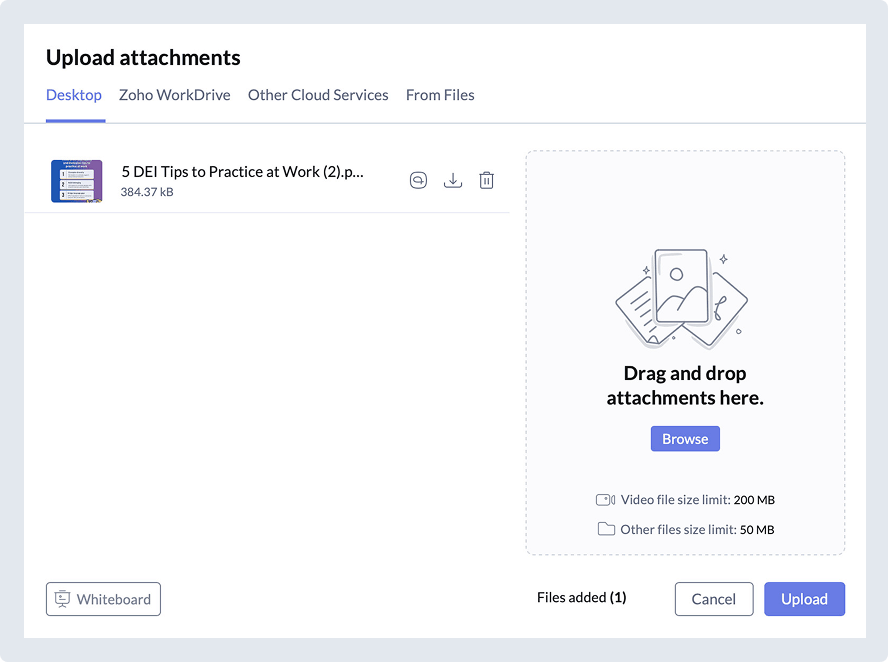Click the Upload button
This screenshot has width=888, height=662.
coord(804,599)
